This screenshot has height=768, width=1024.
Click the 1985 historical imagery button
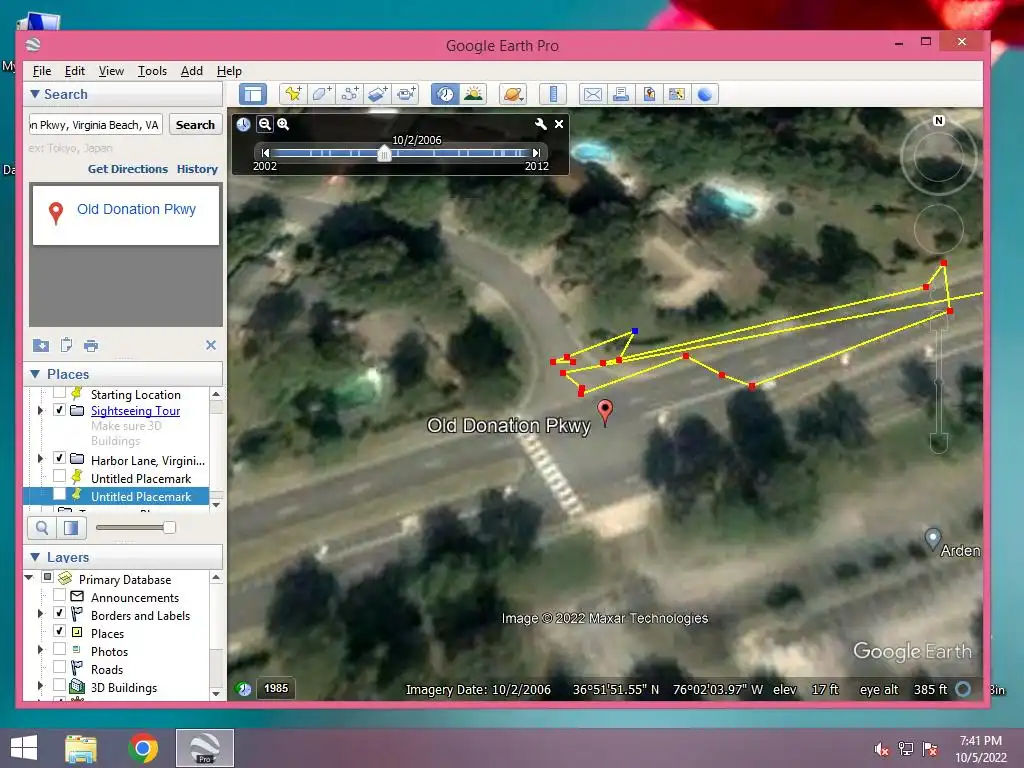[x=276, y=688]
